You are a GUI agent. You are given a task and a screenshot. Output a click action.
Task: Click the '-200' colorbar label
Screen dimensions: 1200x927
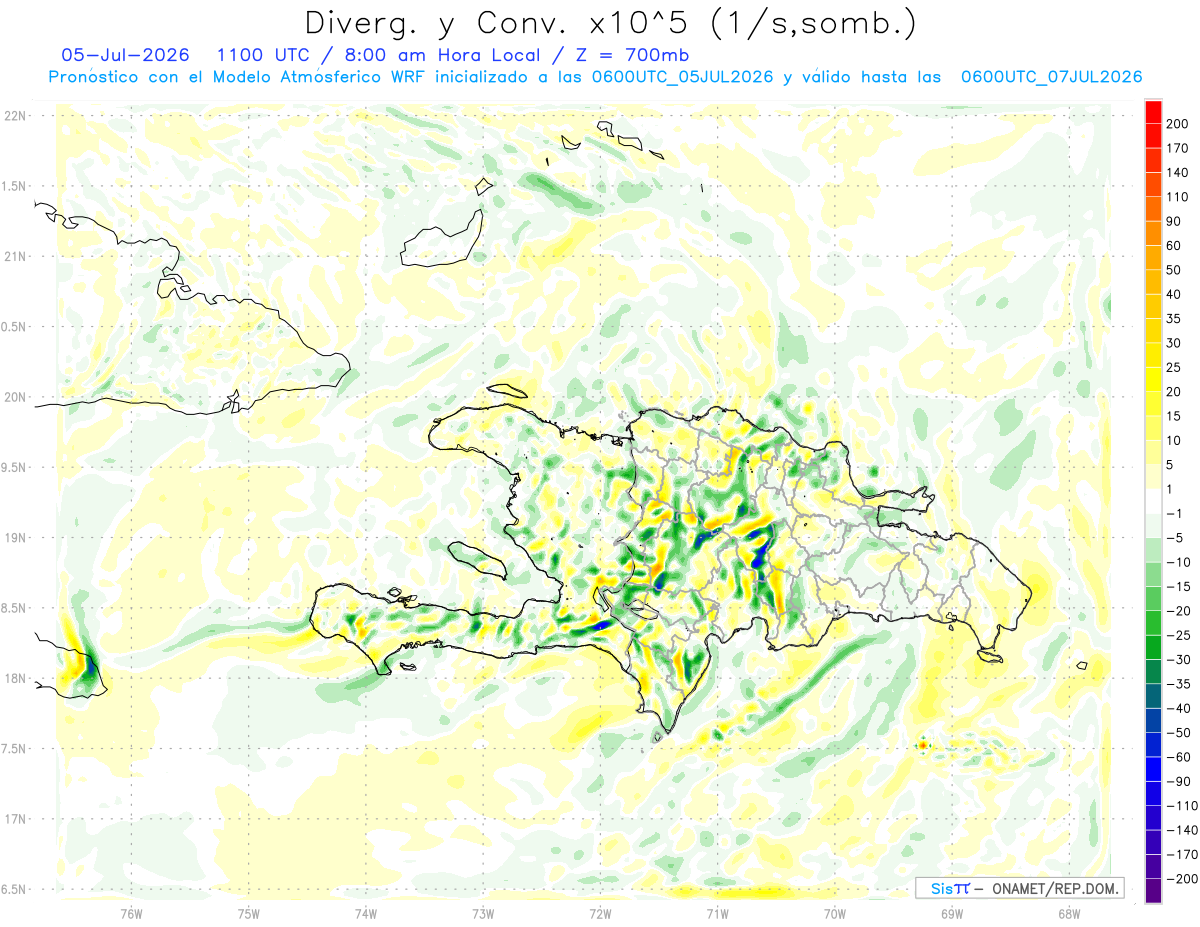tap(1180, 878)
